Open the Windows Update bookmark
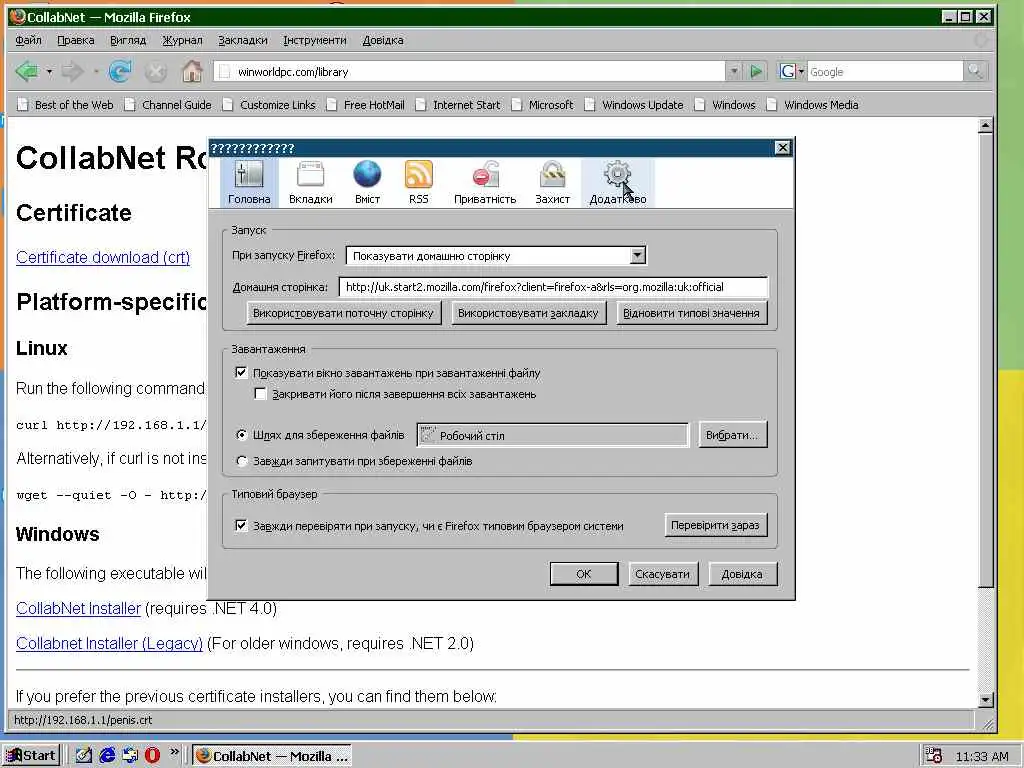Screen dimensions: 1024x768 tap(634, 104)
